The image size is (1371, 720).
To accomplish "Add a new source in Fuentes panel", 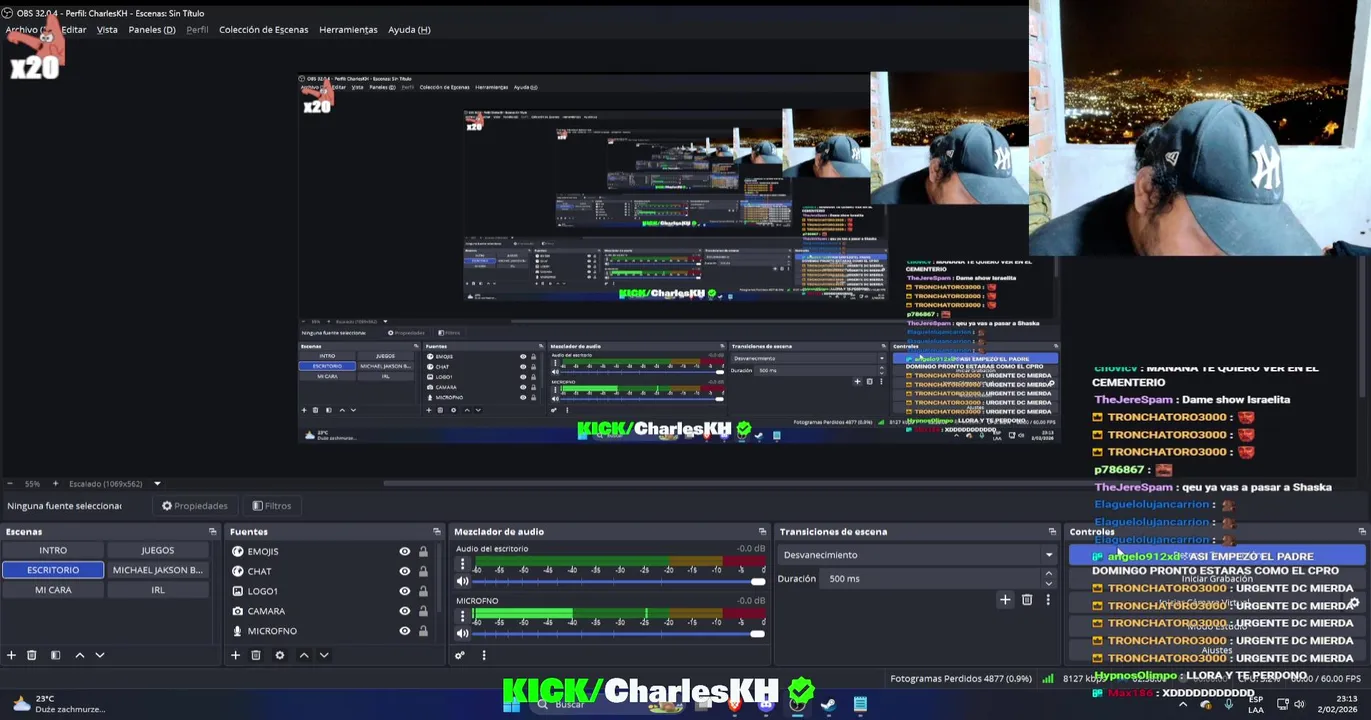I will (x=235, y=655).
